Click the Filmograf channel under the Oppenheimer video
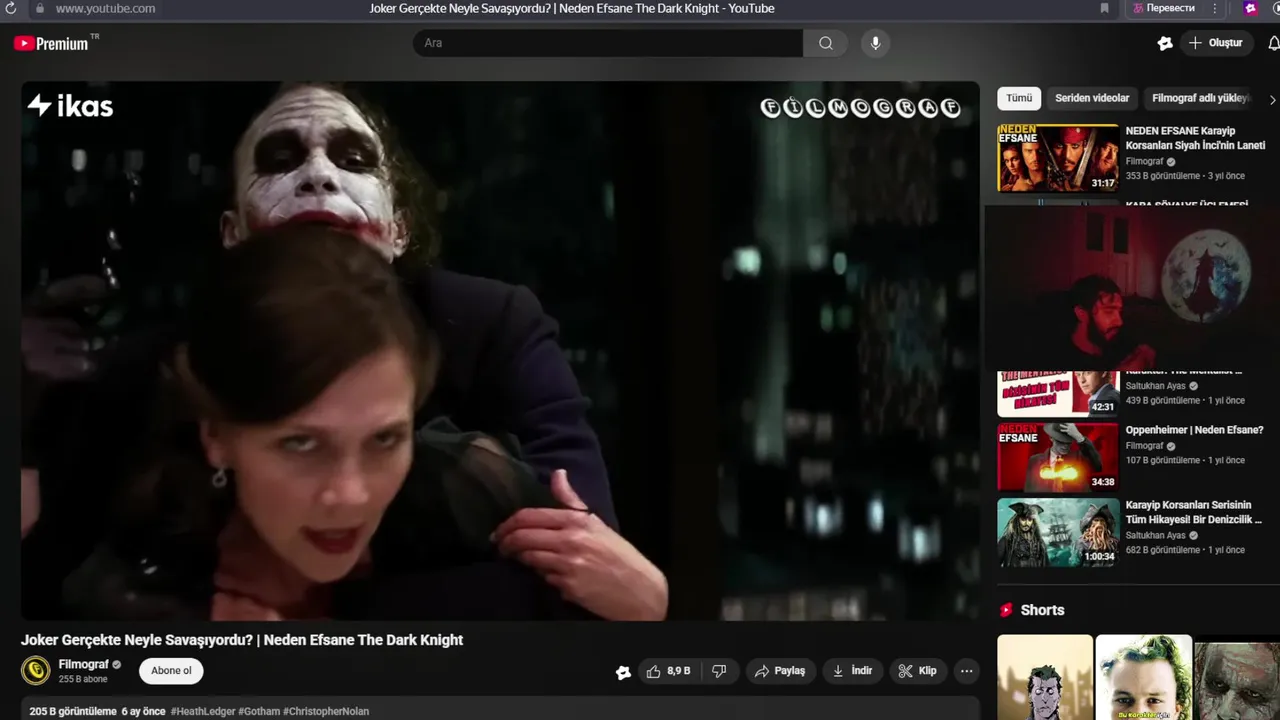 click(x=1145, y=446)
